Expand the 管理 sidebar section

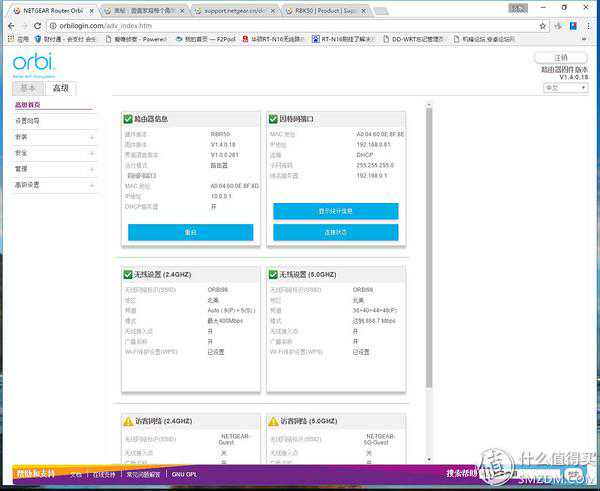pyautogui.click(x=92, y=169)
